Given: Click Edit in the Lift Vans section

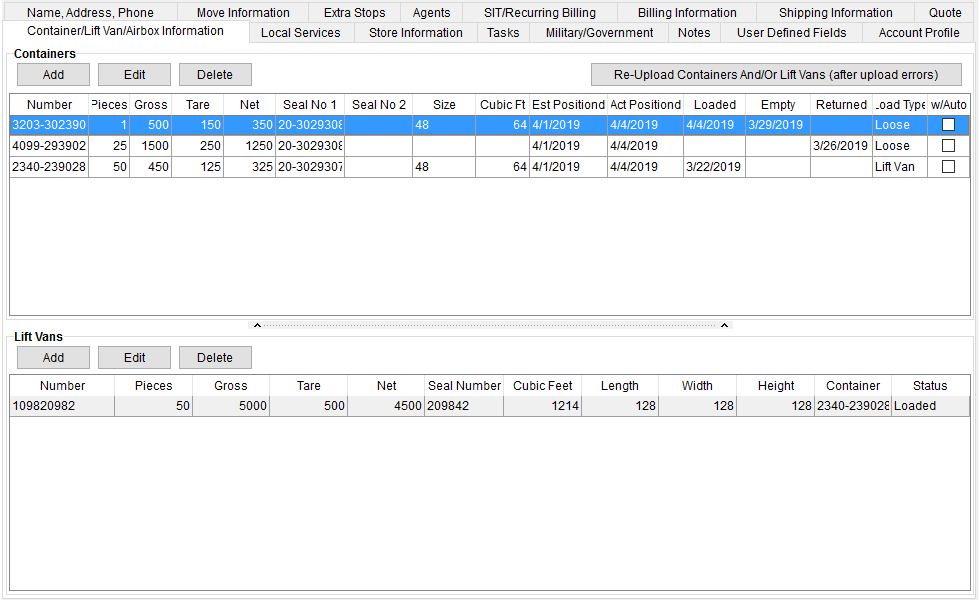Looking at the screenshot, I should pos(134,358).
